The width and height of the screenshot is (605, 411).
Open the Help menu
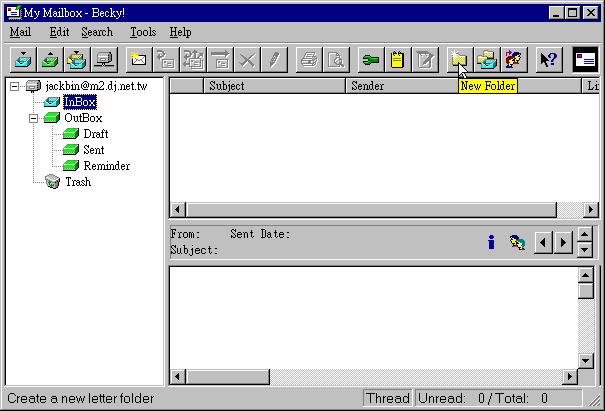tap(180, 32)
